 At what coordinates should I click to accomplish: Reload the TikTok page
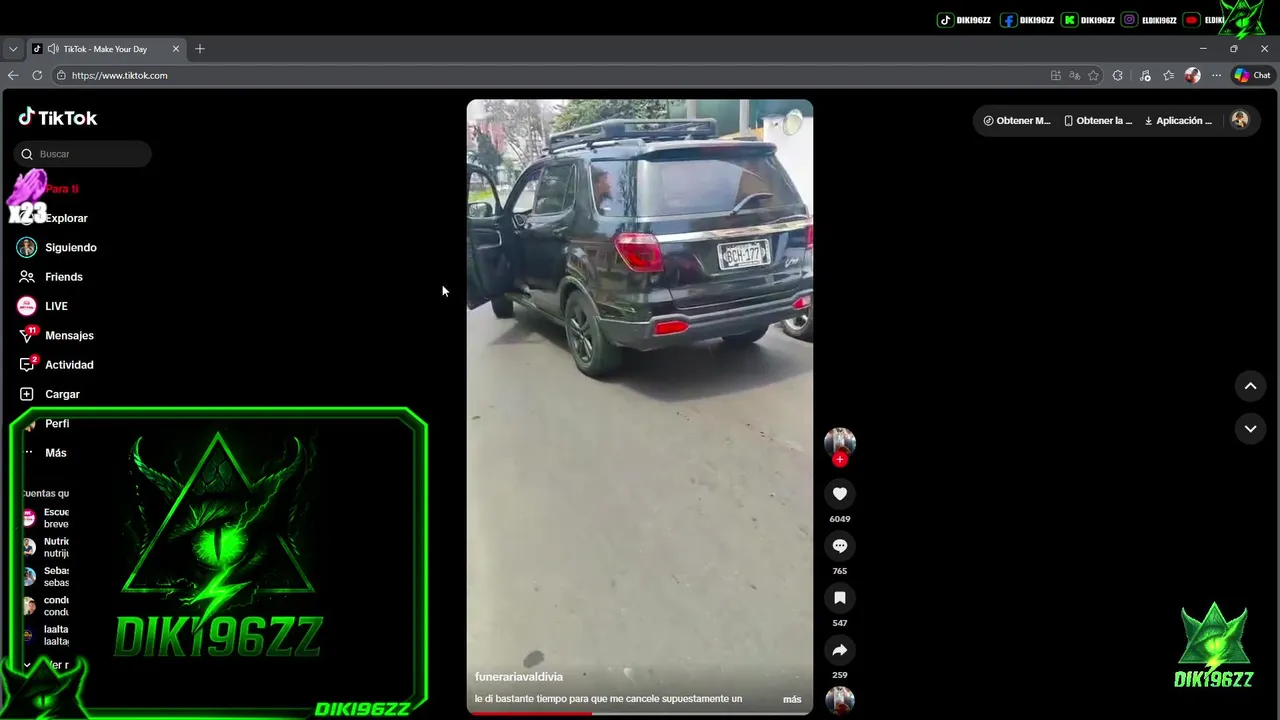point(37,75)
